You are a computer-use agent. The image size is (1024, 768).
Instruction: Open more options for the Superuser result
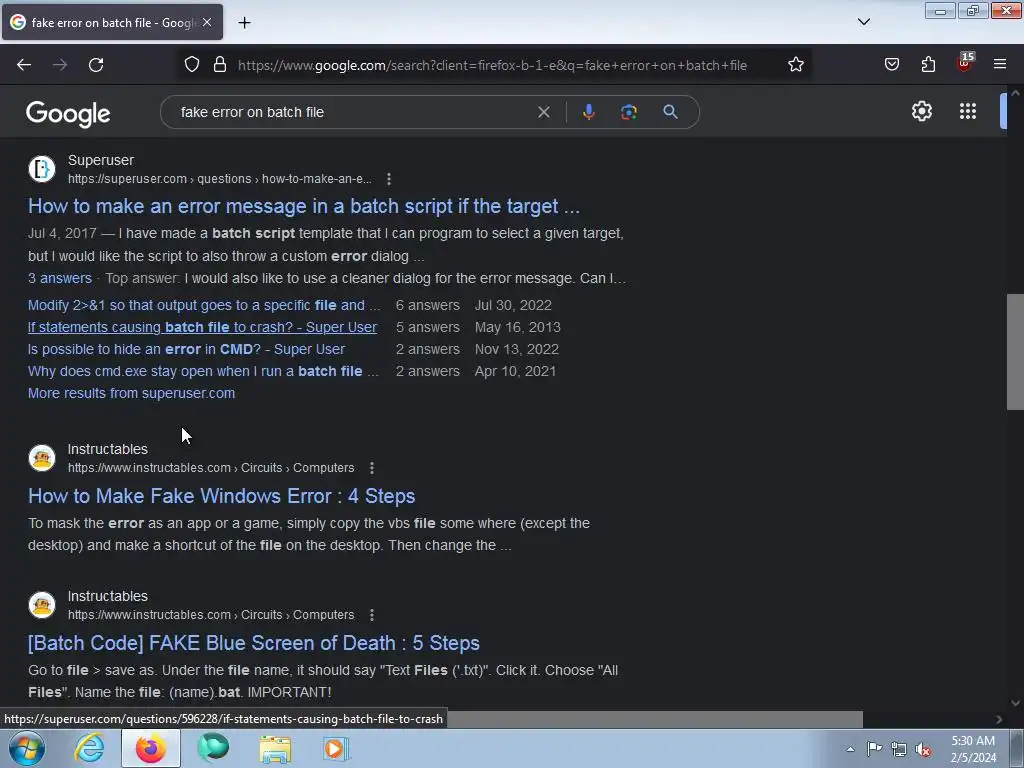[389, 179]
